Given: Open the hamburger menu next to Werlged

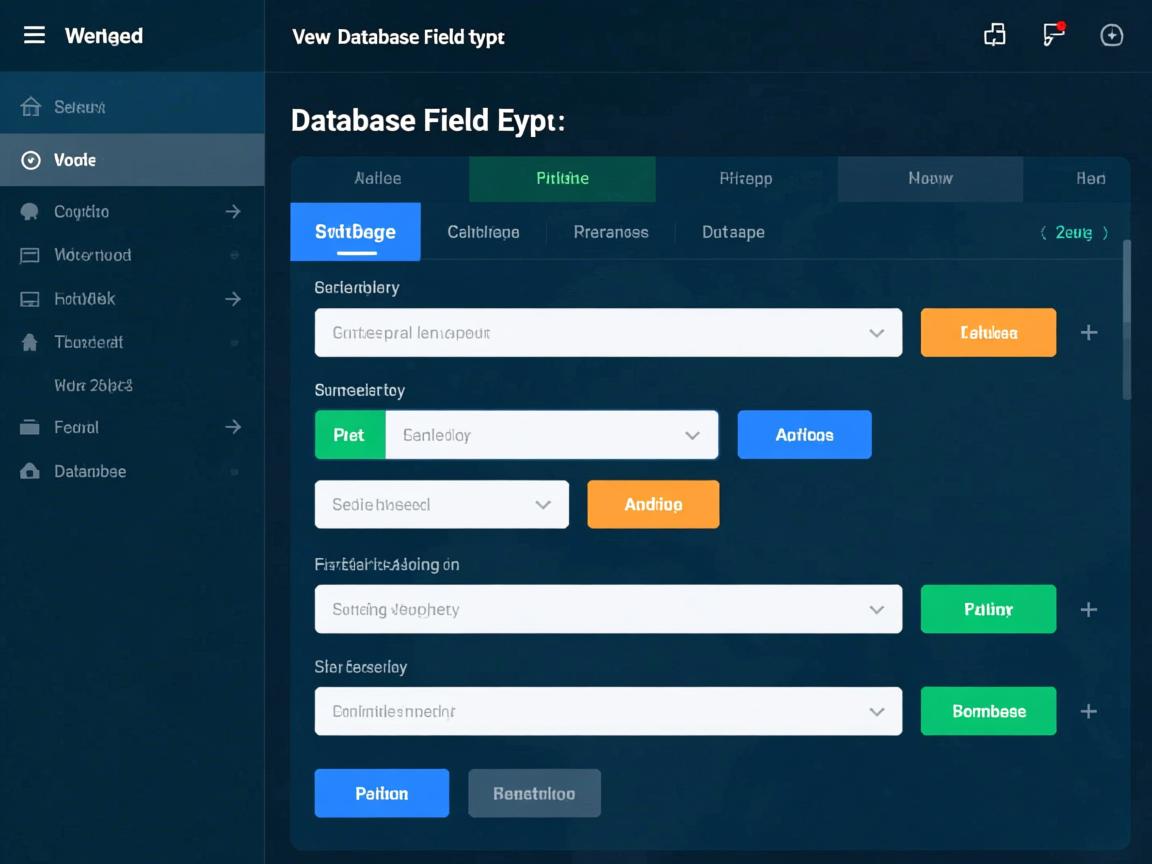Looking at the screenshot, I should click(x=34, y=36).
